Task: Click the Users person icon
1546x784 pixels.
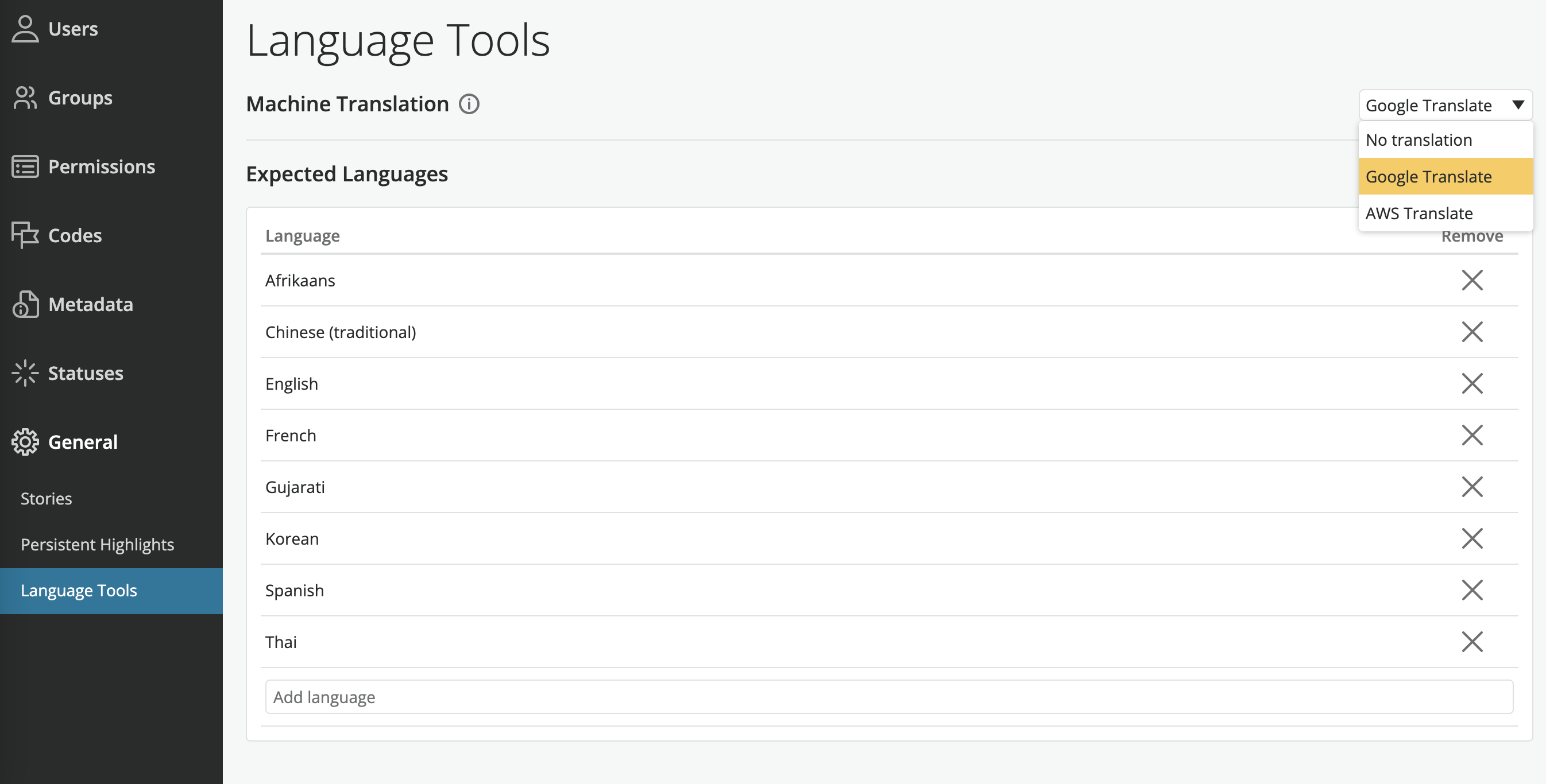Action: [x=25, y=29]
